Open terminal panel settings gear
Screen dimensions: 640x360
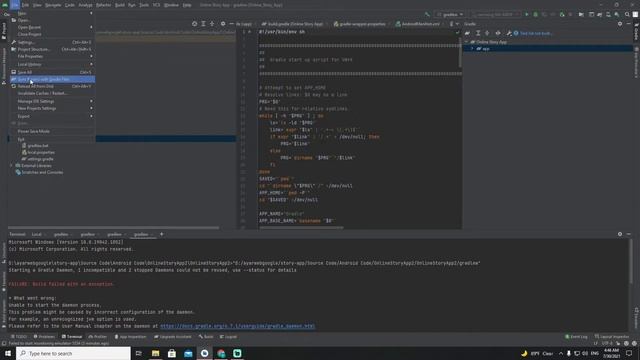620,234
